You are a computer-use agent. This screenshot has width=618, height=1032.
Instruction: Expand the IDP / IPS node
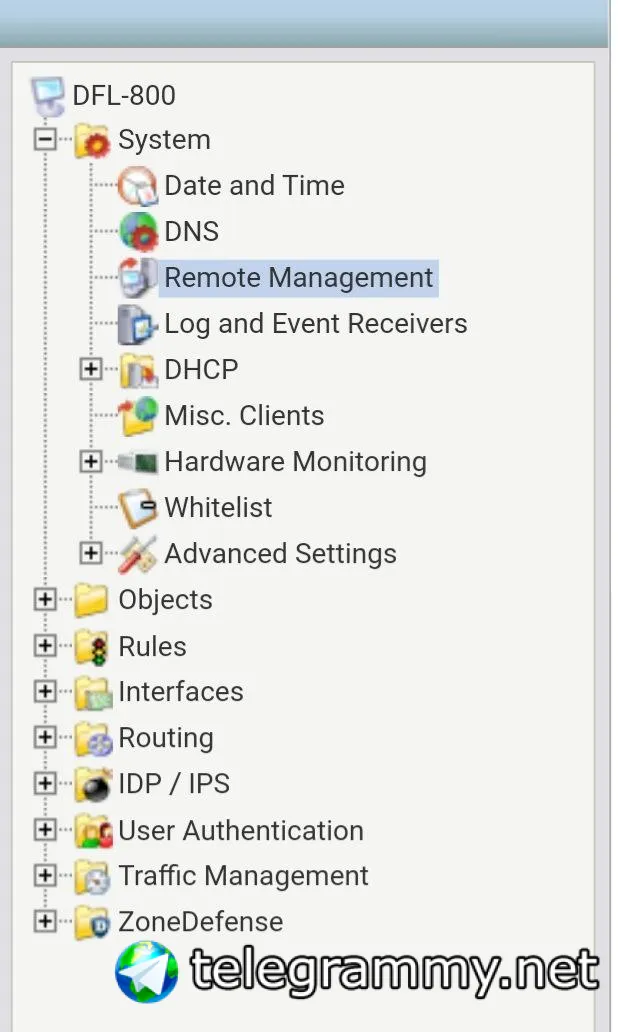tap(45, 783)
